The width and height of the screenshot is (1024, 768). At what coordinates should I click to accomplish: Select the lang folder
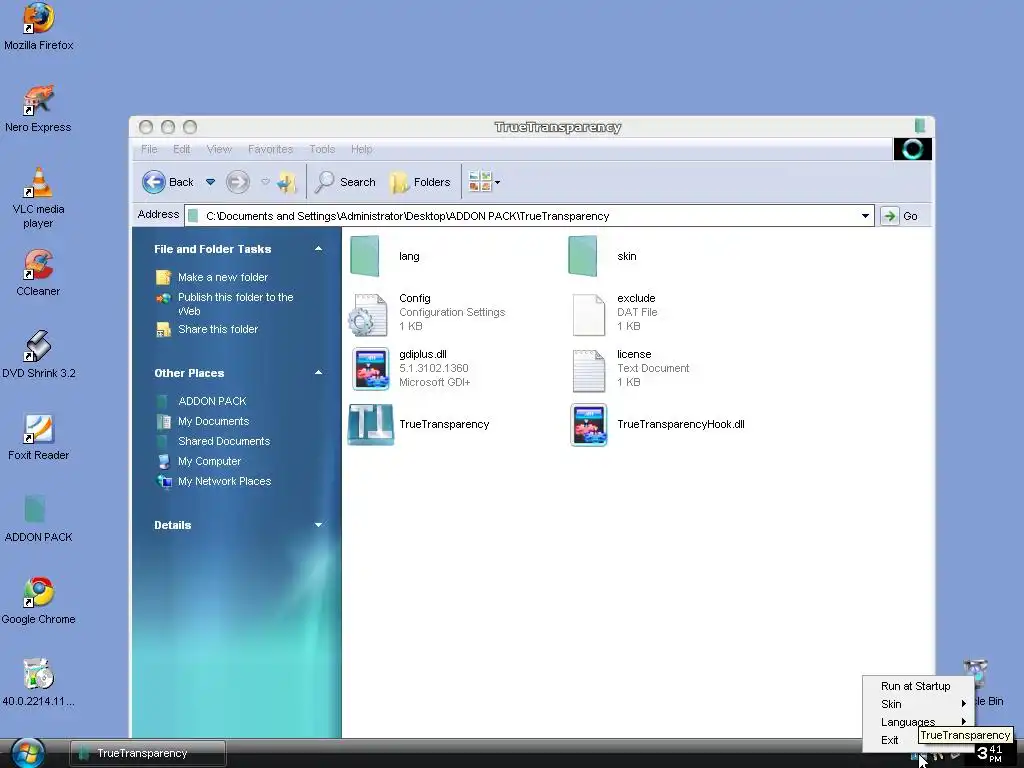tap(385, 256)
